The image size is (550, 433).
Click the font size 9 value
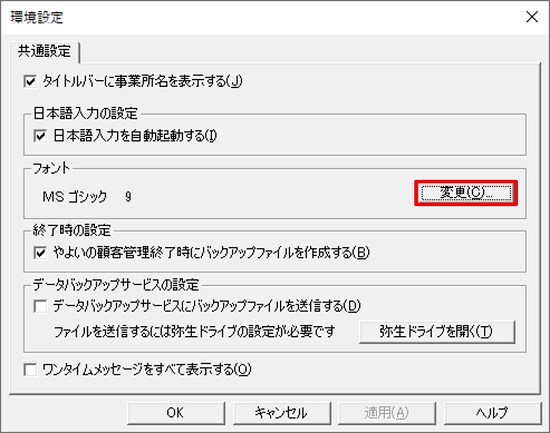(x=128, y=196)
